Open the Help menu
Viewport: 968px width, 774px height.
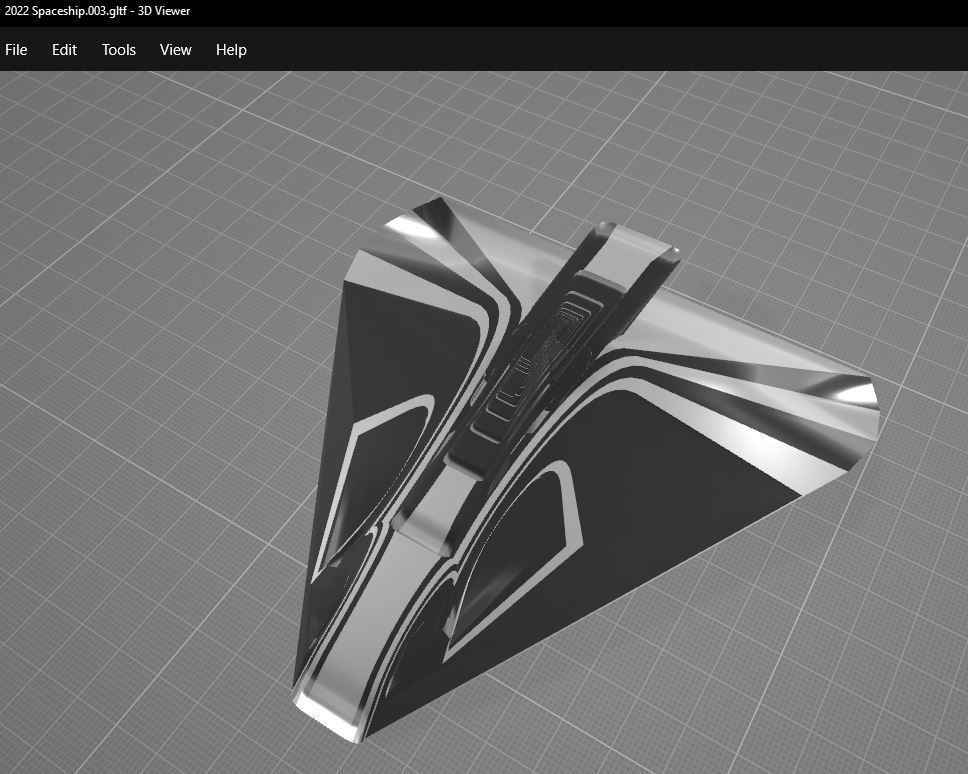point(231,50)
